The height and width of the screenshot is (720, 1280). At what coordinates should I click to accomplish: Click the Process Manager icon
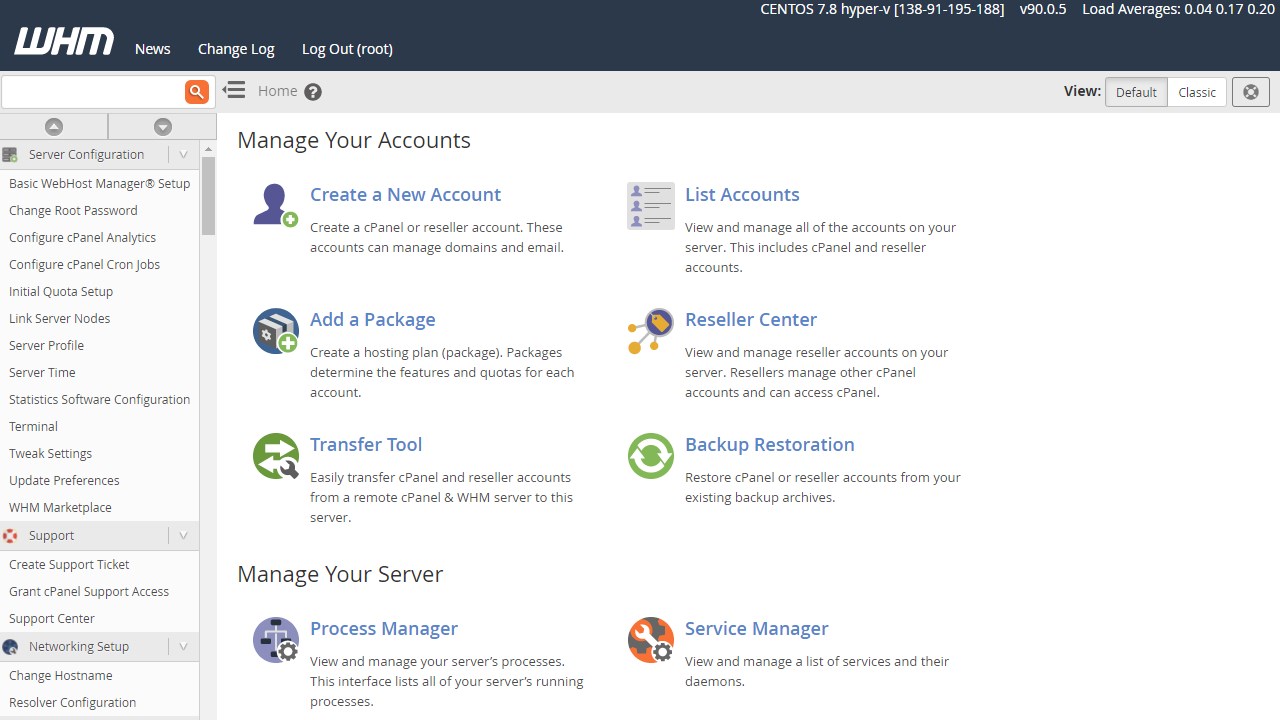point(274,640)
